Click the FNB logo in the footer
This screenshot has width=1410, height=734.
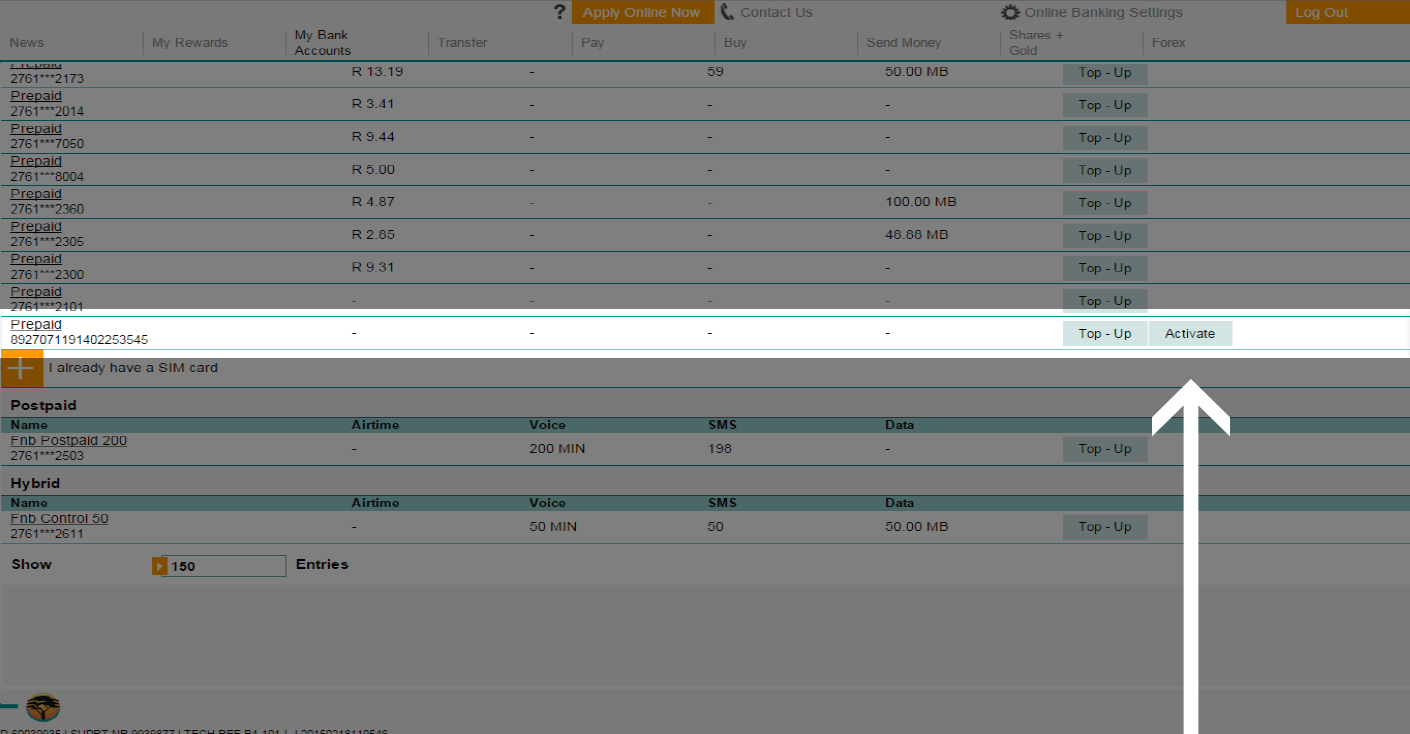click(x=43, y=708)
